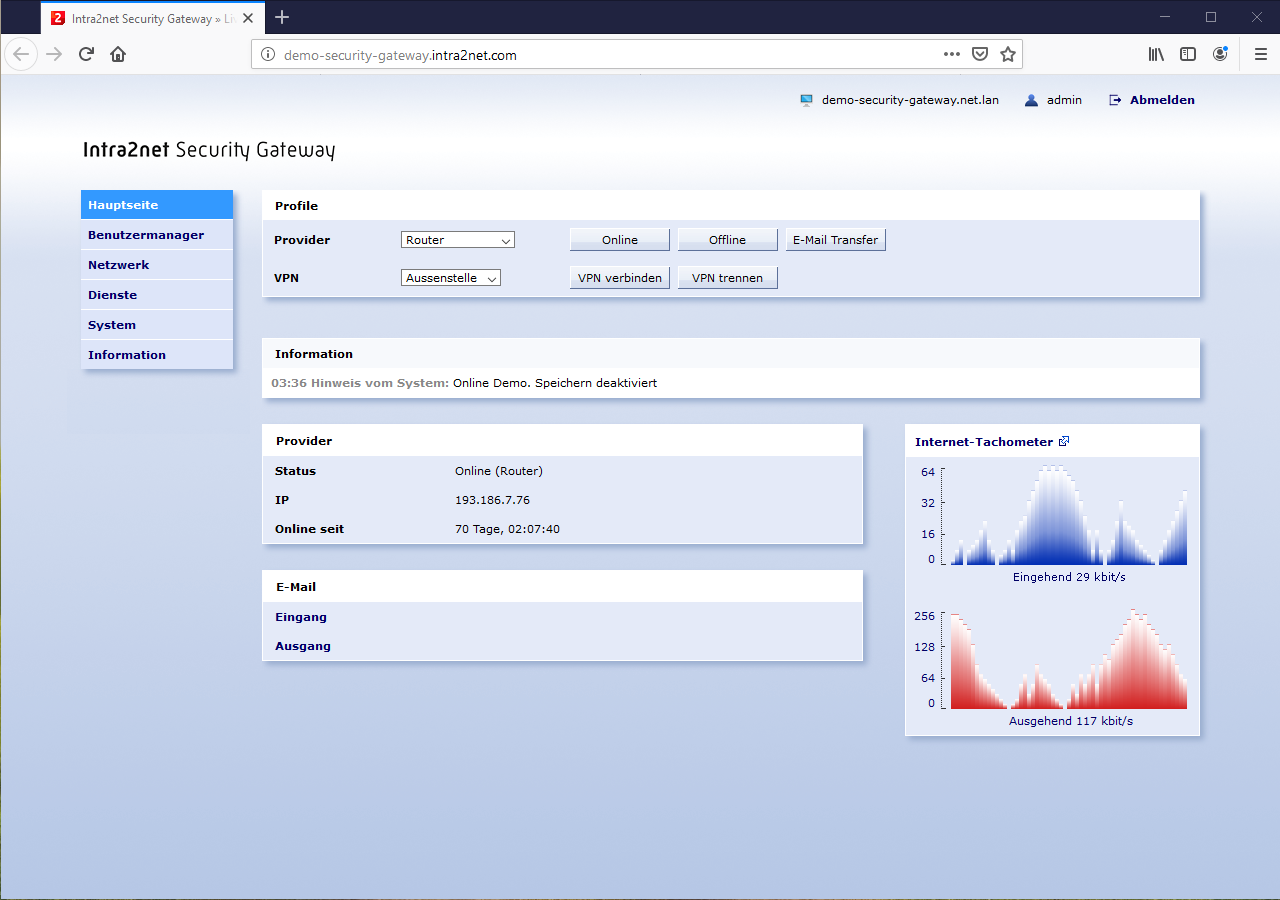Open the Information menu item
This screenshot has width=1280, height=900.
(157, 355)
